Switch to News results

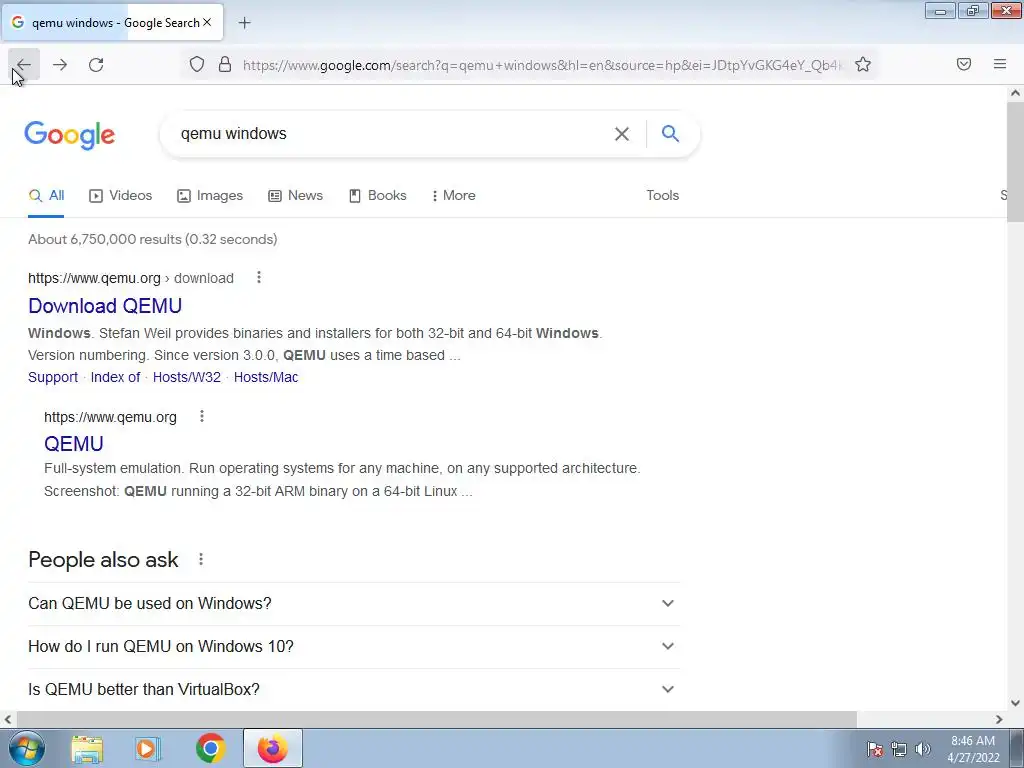pos(296,195)
